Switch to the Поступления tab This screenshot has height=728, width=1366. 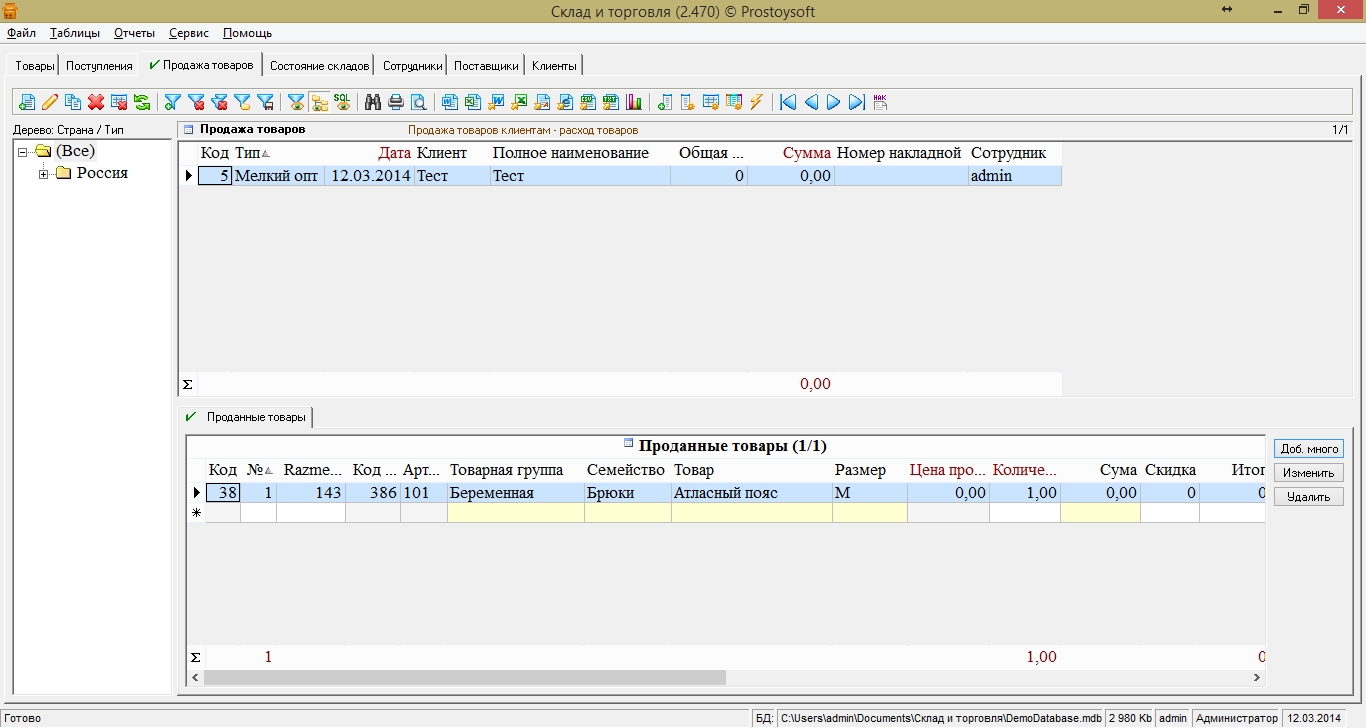coord(99,66)
